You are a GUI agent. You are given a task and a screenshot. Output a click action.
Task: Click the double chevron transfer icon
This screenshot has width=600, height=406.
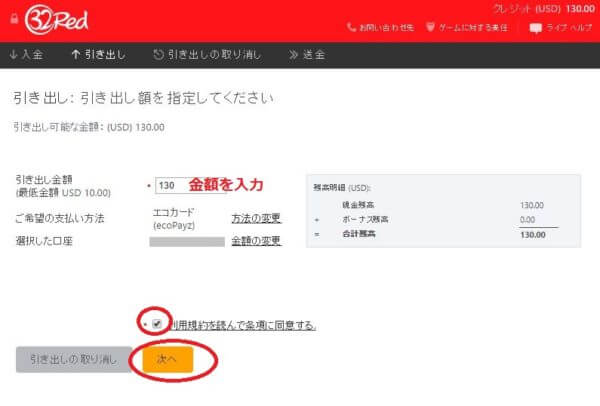293,55
